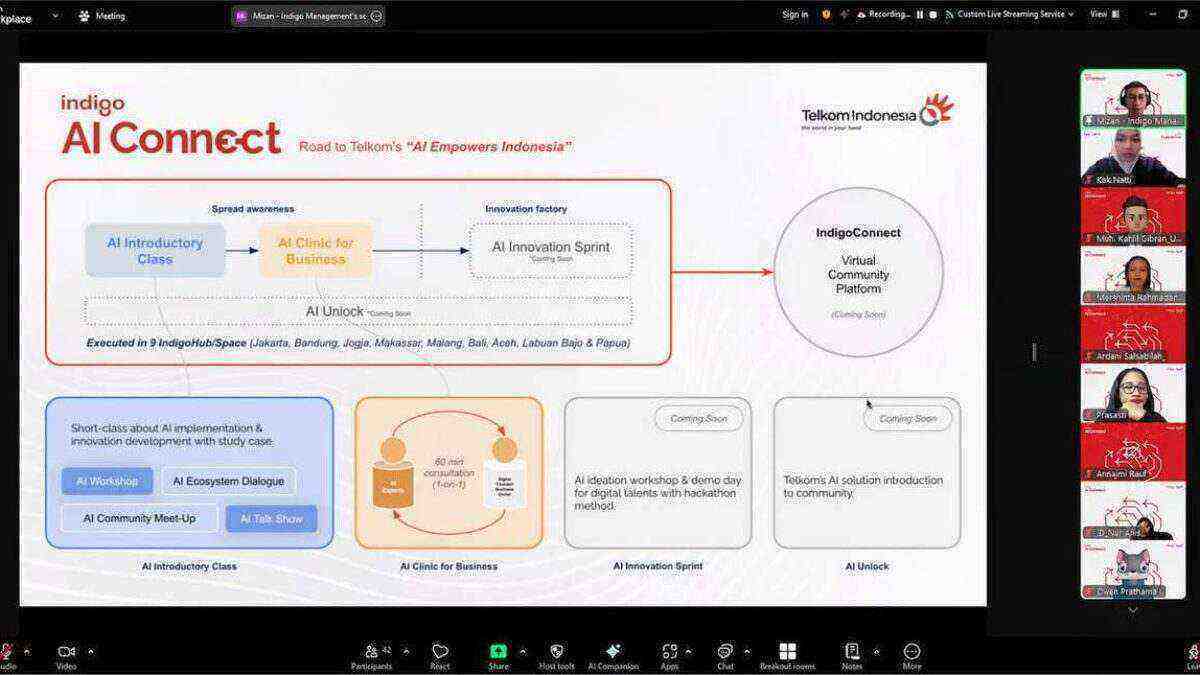Screen dimensions: 1200x675
Task: Select Muh. Kahlil Gibran's video thumbnail
Action: tap(1133, 216)
